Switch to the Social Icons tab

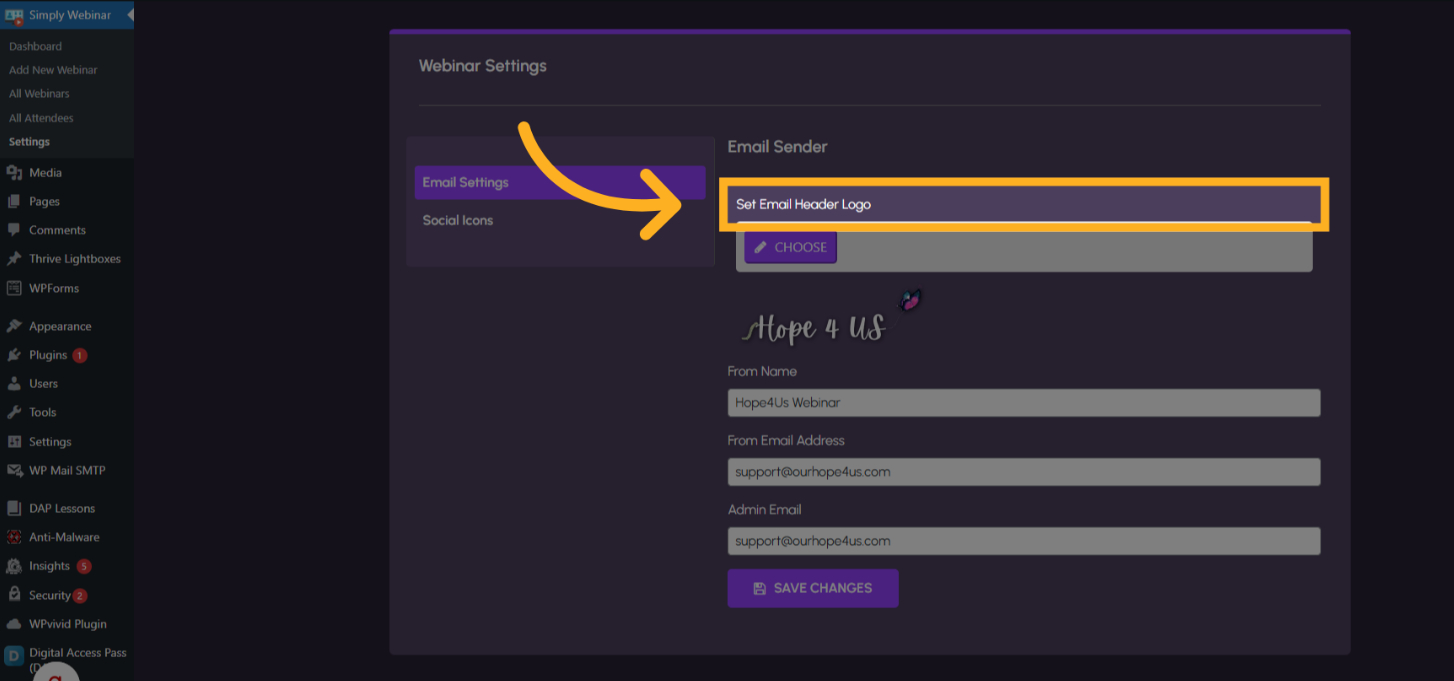pyautogui.click(x=458, y=220)
